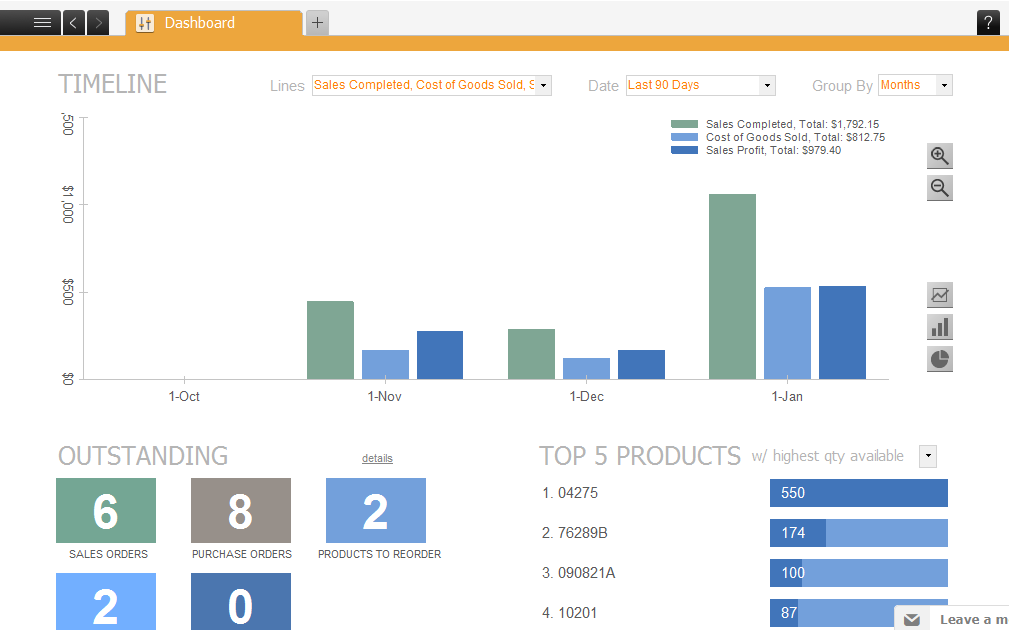
Task: Open Top 5 Products criteria dropdown
Action: (928, 457)
